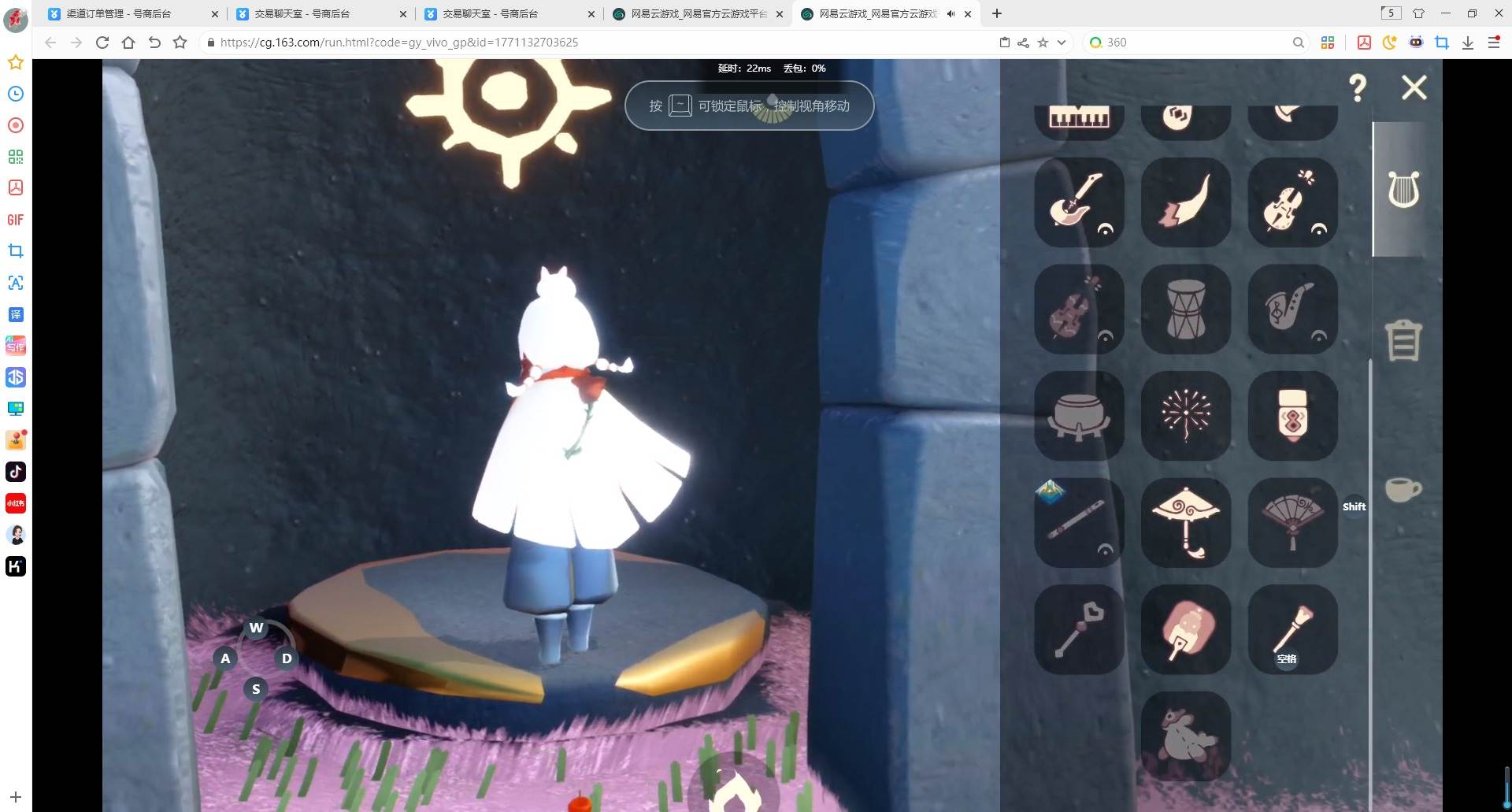
Task: Select the violin instrument icon
Action: click(1292, 202)
